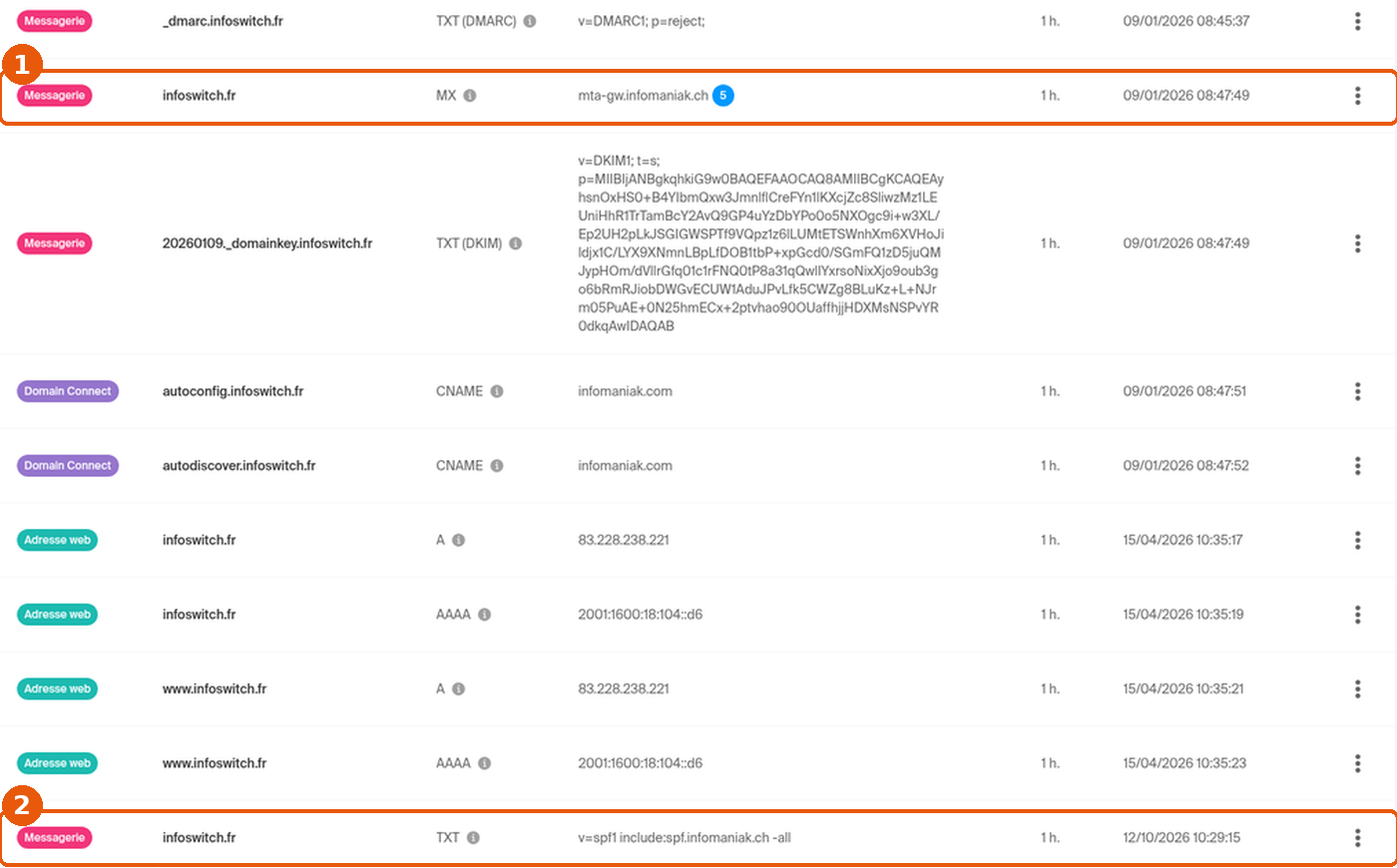Viewport: 1397px width, 868px height.
Task: Click info icon beside SPF TXT type
Action: (473, 838)
